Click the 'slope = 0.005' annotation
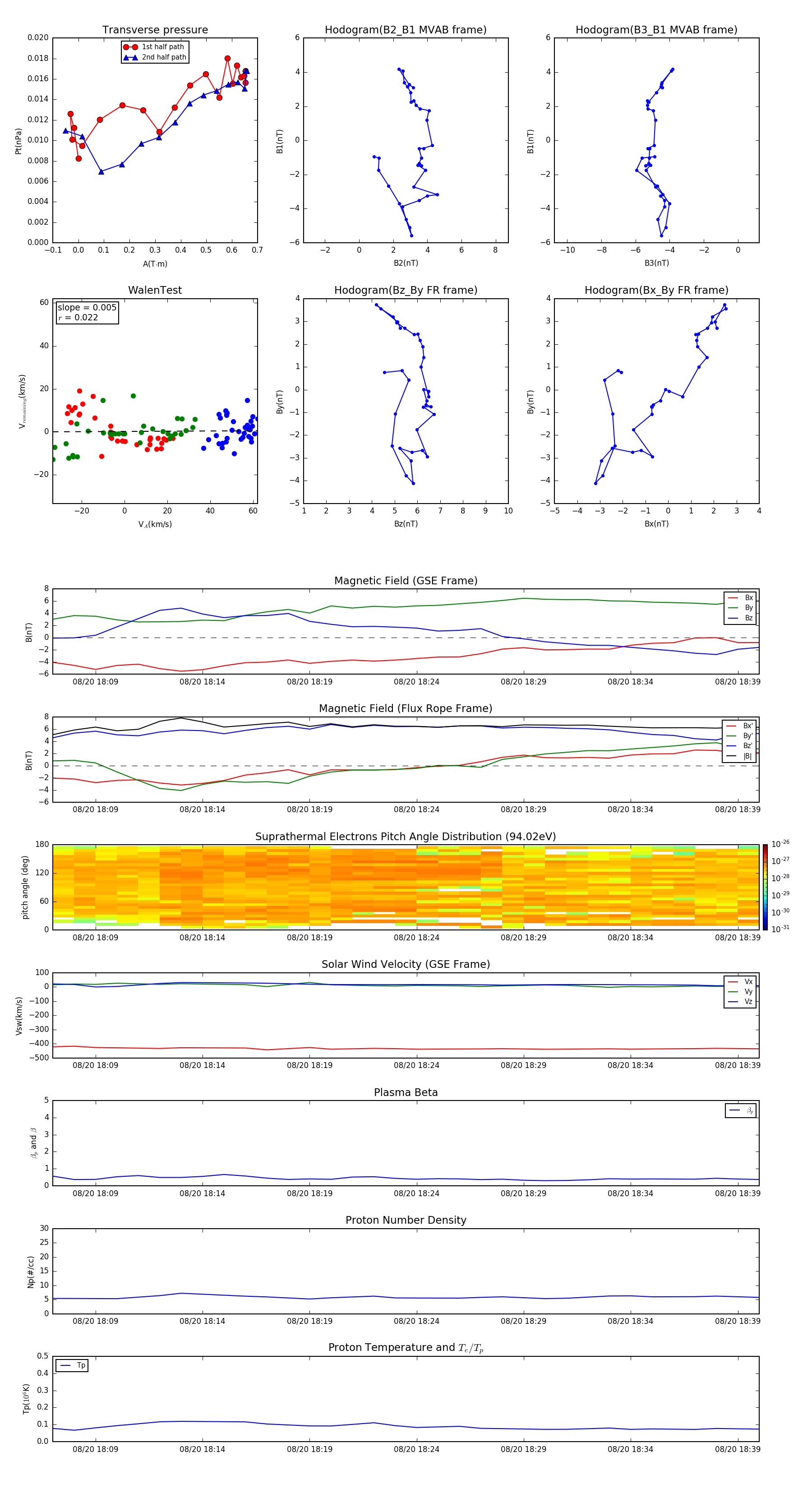 coord(87,308)
